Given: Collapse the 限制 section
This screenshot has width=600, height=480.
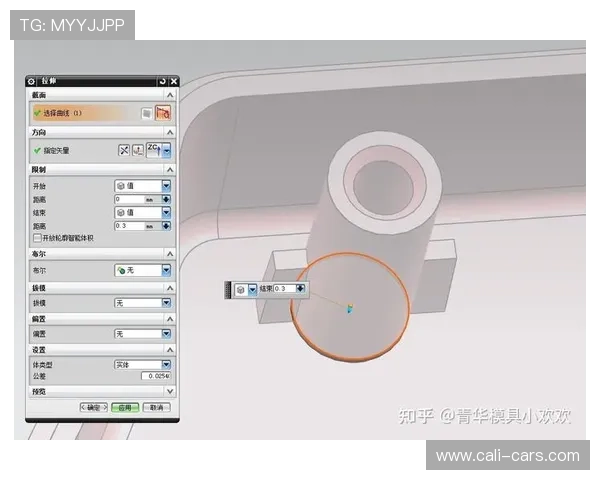Looking at the screenshot, I should click(170, 170).
